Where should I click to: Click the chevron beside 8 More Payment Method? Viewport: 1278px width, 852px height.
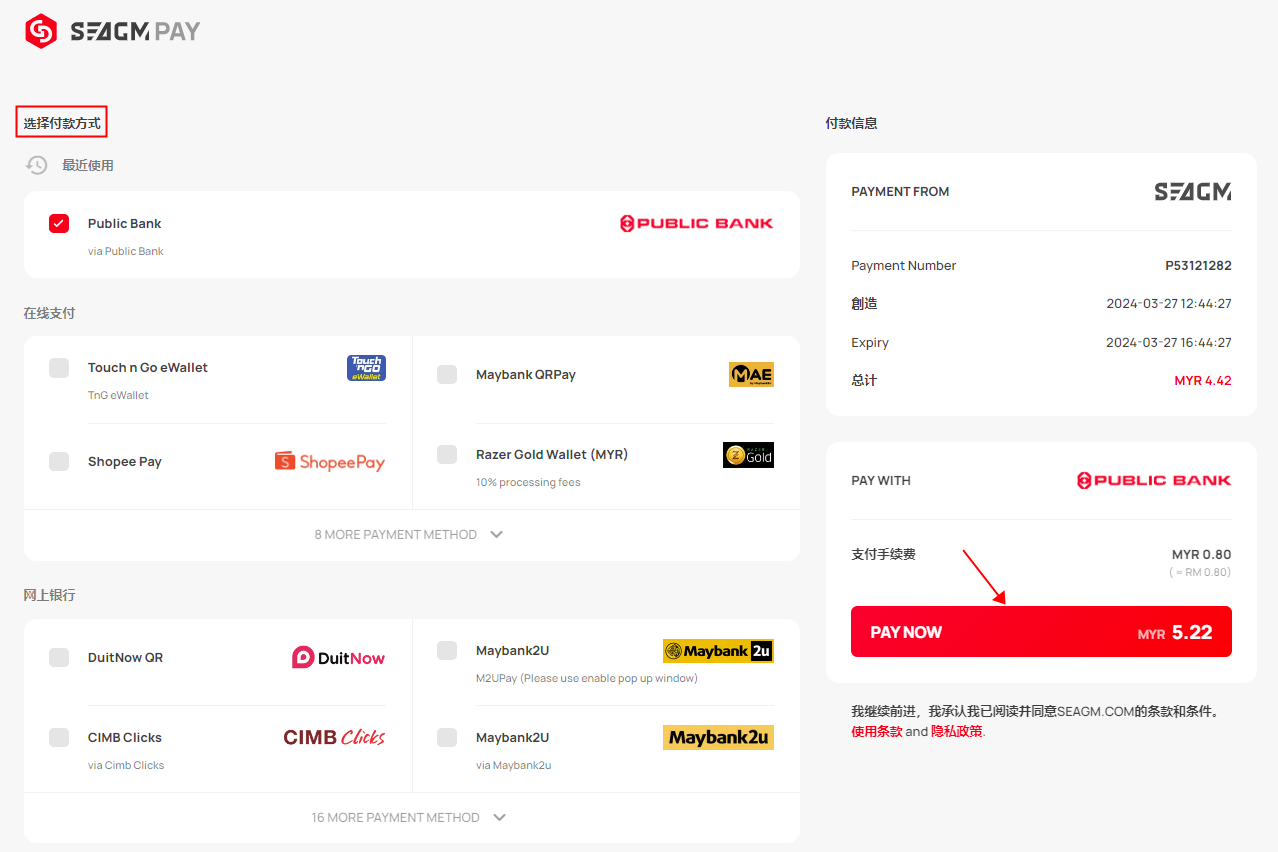click(497, 535)
